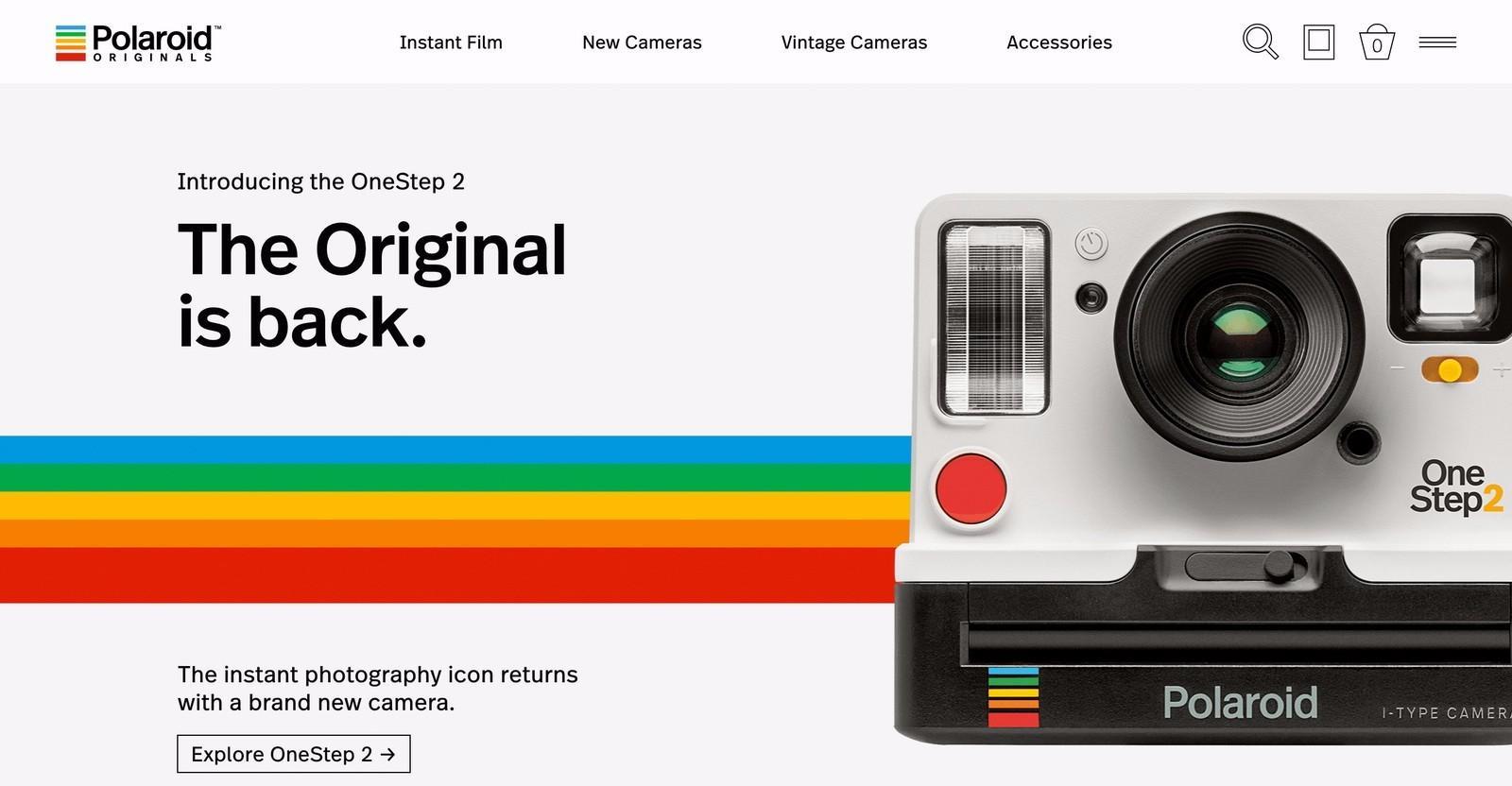The width and height of the screenshot is (1512, 786).
Task: Click the red shutter button on camera
Action: point(971,487)
